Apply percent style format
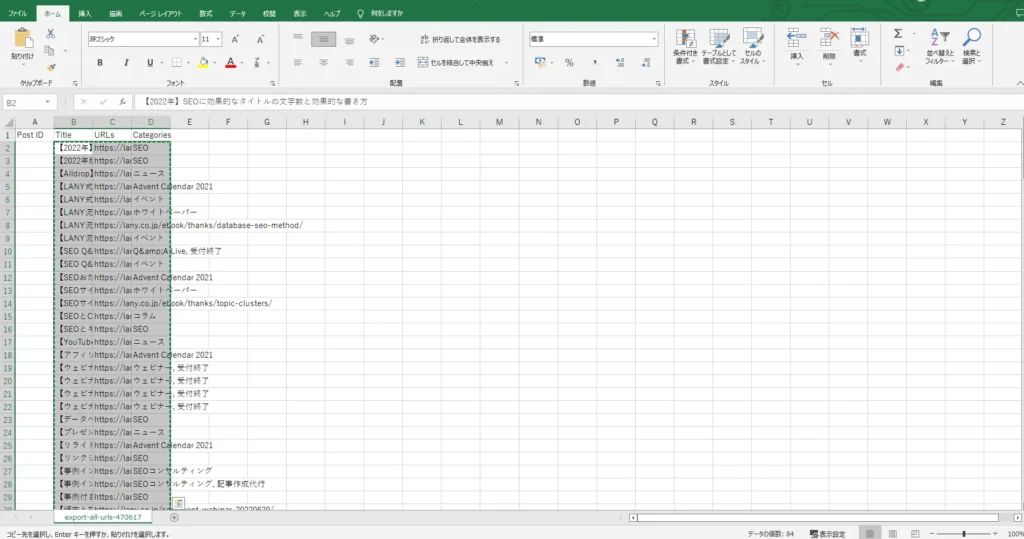Viewport: 1024px width, 539px height. [569, 63]
